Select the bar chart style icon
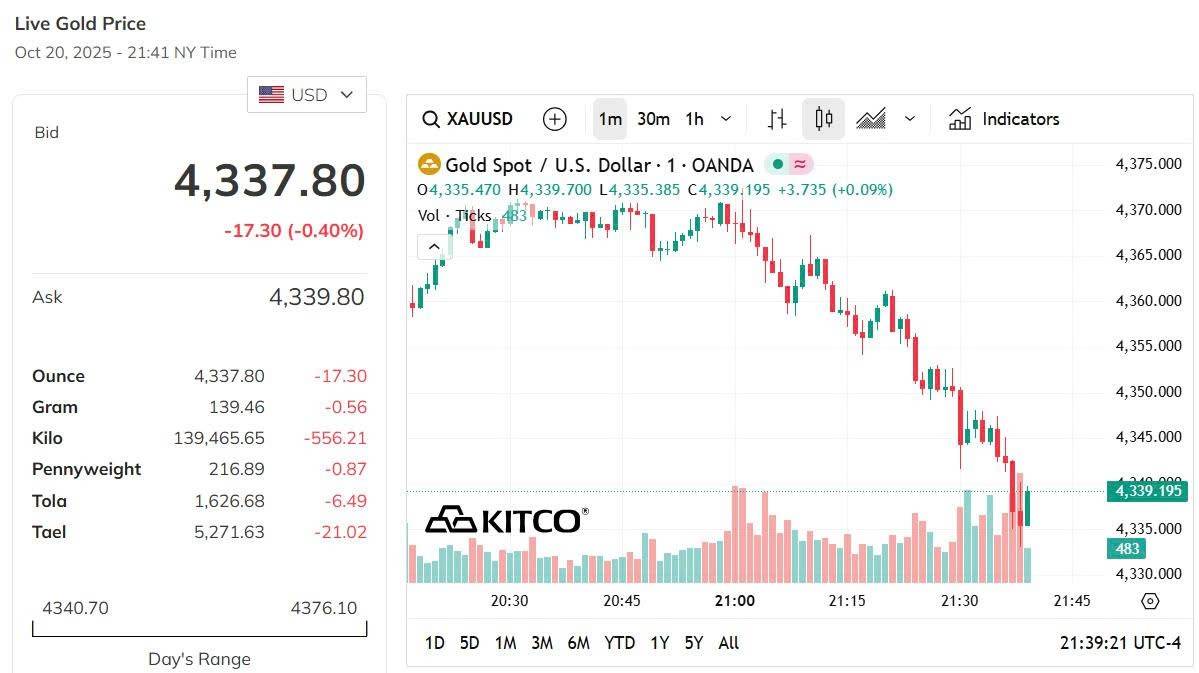The height and width of the screenshot is (673, 1199). point(776,119)
